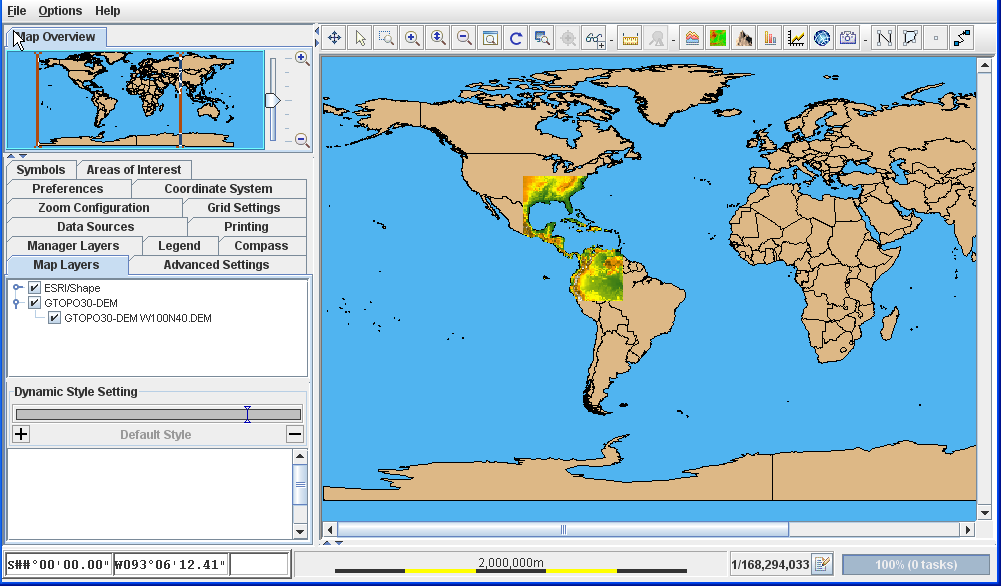The height and width of the screenshot is (586, 1001).
Task: Click the camera snapshot icon
Action: pyautogui.click(x=848, y=38)
